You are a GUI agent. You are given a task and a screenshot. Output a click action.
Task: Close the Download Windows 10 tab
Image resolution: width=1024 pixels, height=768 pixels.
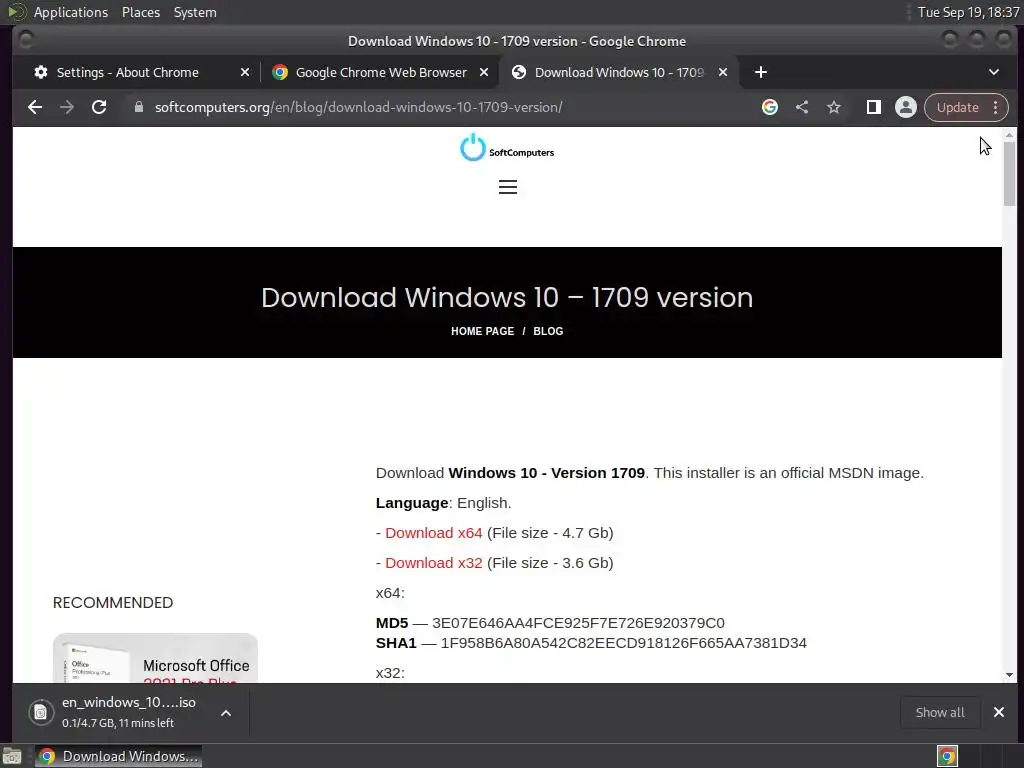pos(723,72)
